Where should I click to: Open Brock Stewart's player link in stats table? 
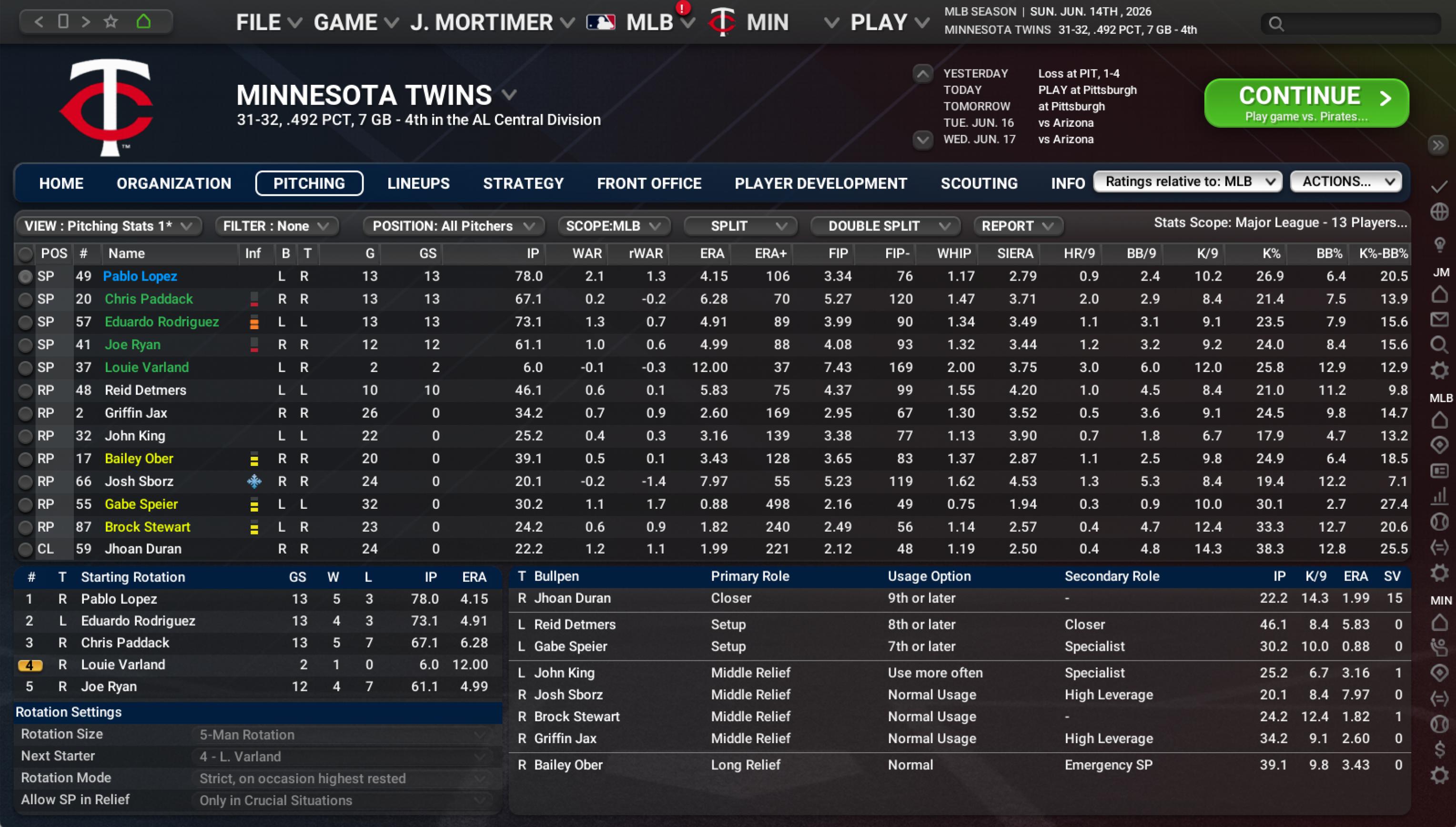pos(147,527)
